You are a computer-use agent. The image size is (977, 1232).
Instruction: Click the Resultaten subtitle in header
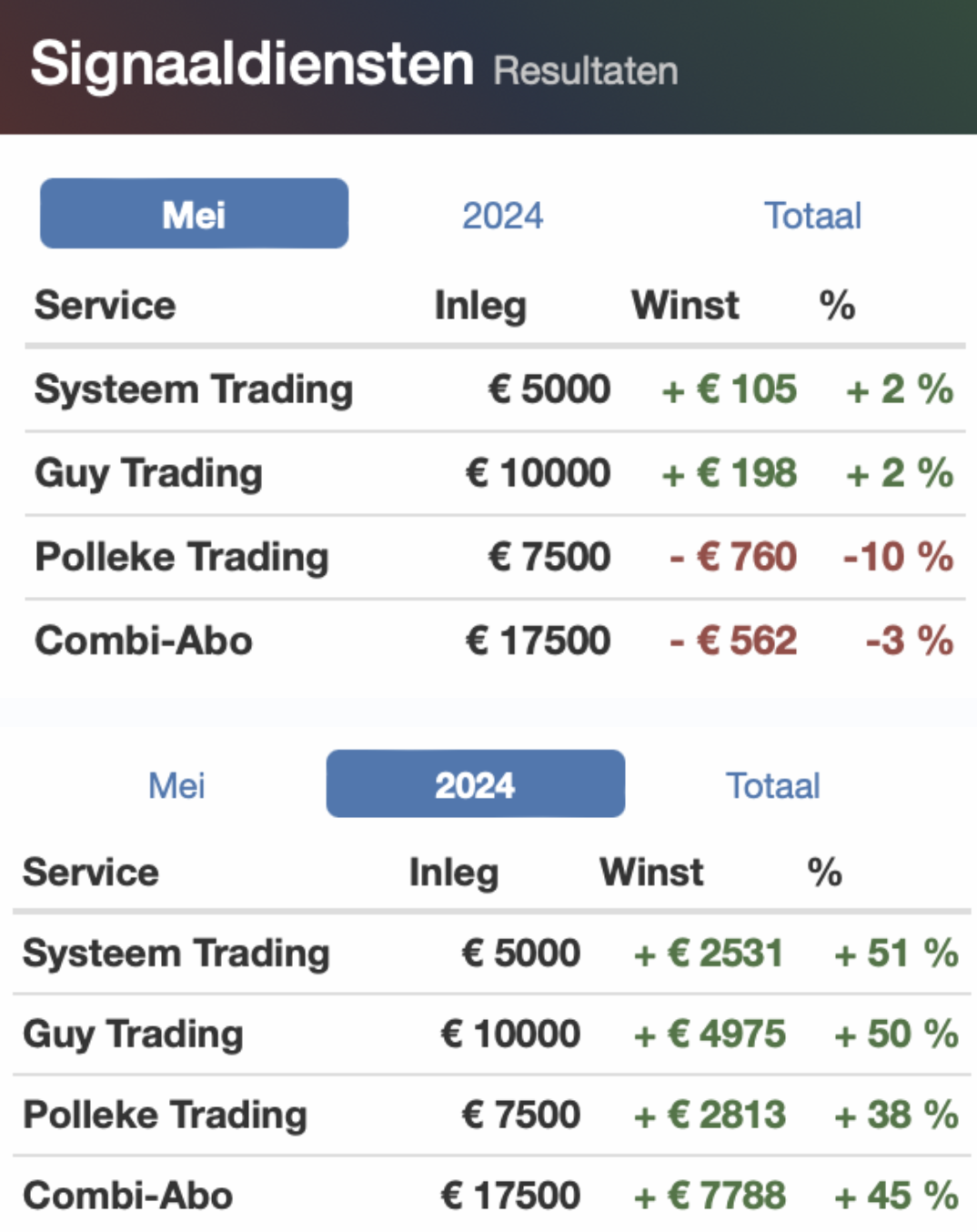click(x=586, y=71)
